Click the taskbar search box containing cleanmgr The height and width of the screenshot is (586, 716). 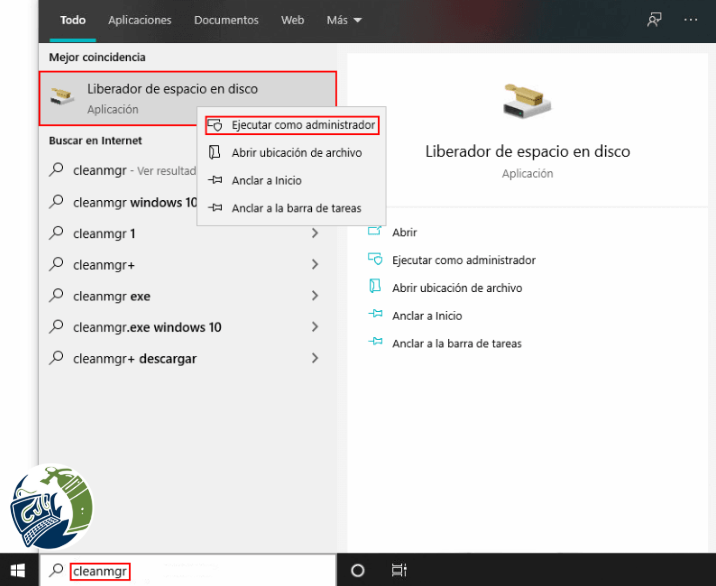[x=188, y=570]
